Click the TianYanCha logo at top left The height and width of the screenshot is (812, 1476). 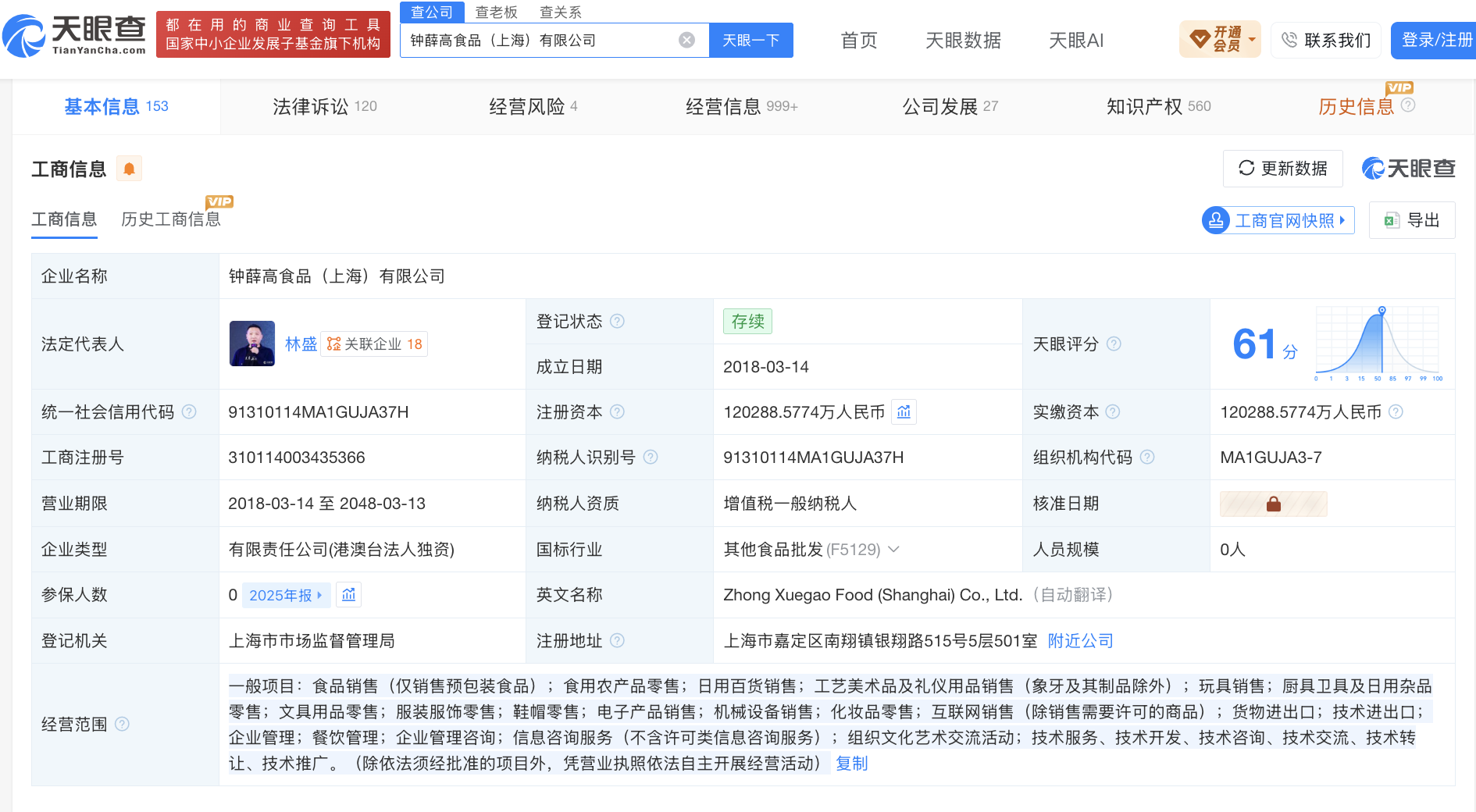click(74, 36)
